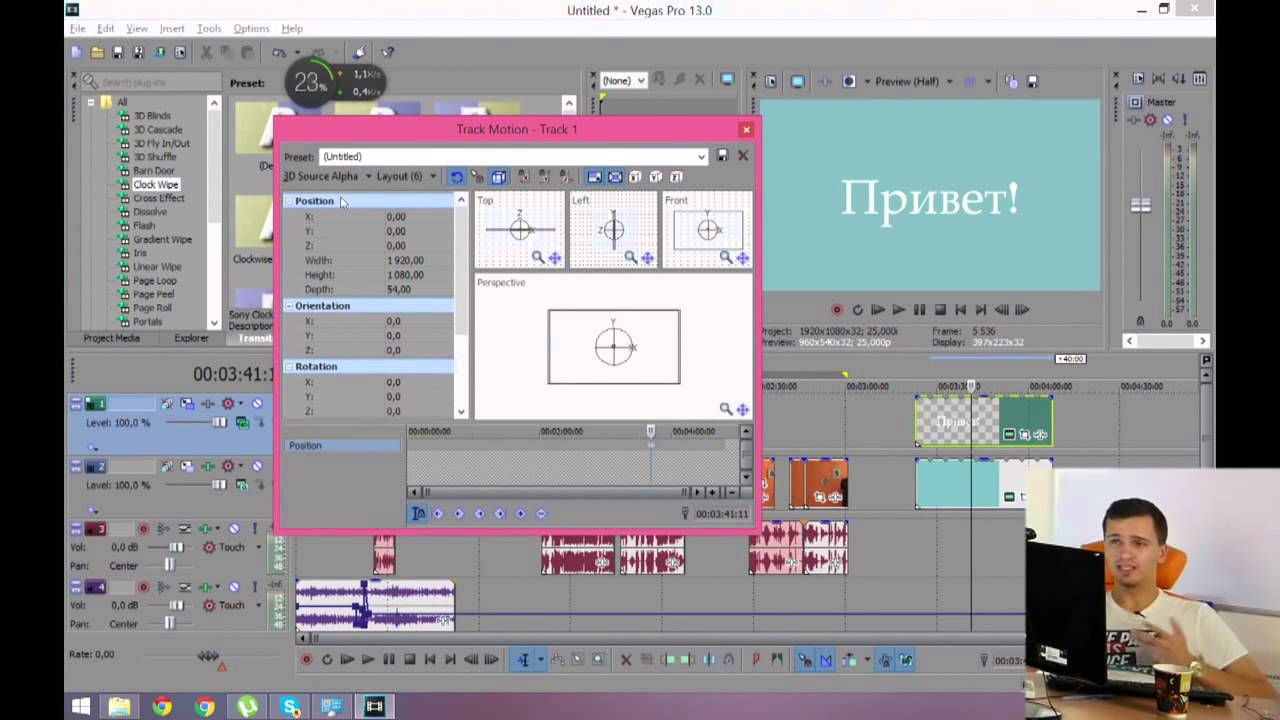Toggle Lock Aspect Ratio in Track Motion
Image resolution: width=1280 pixels, height=720 pixels.
point(594,177)
